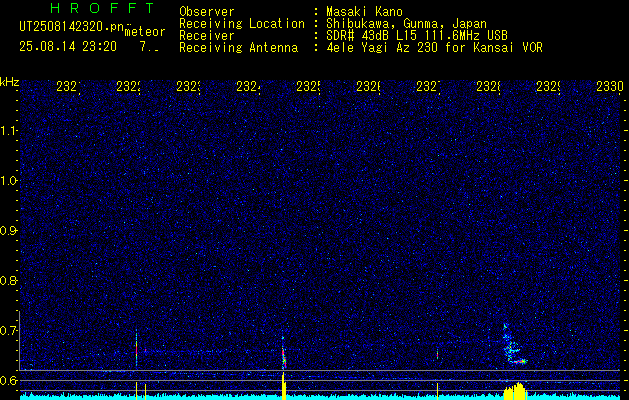Click the 2321 time axis label
Screen dimensions: 629x400
[x=68, y=87]
